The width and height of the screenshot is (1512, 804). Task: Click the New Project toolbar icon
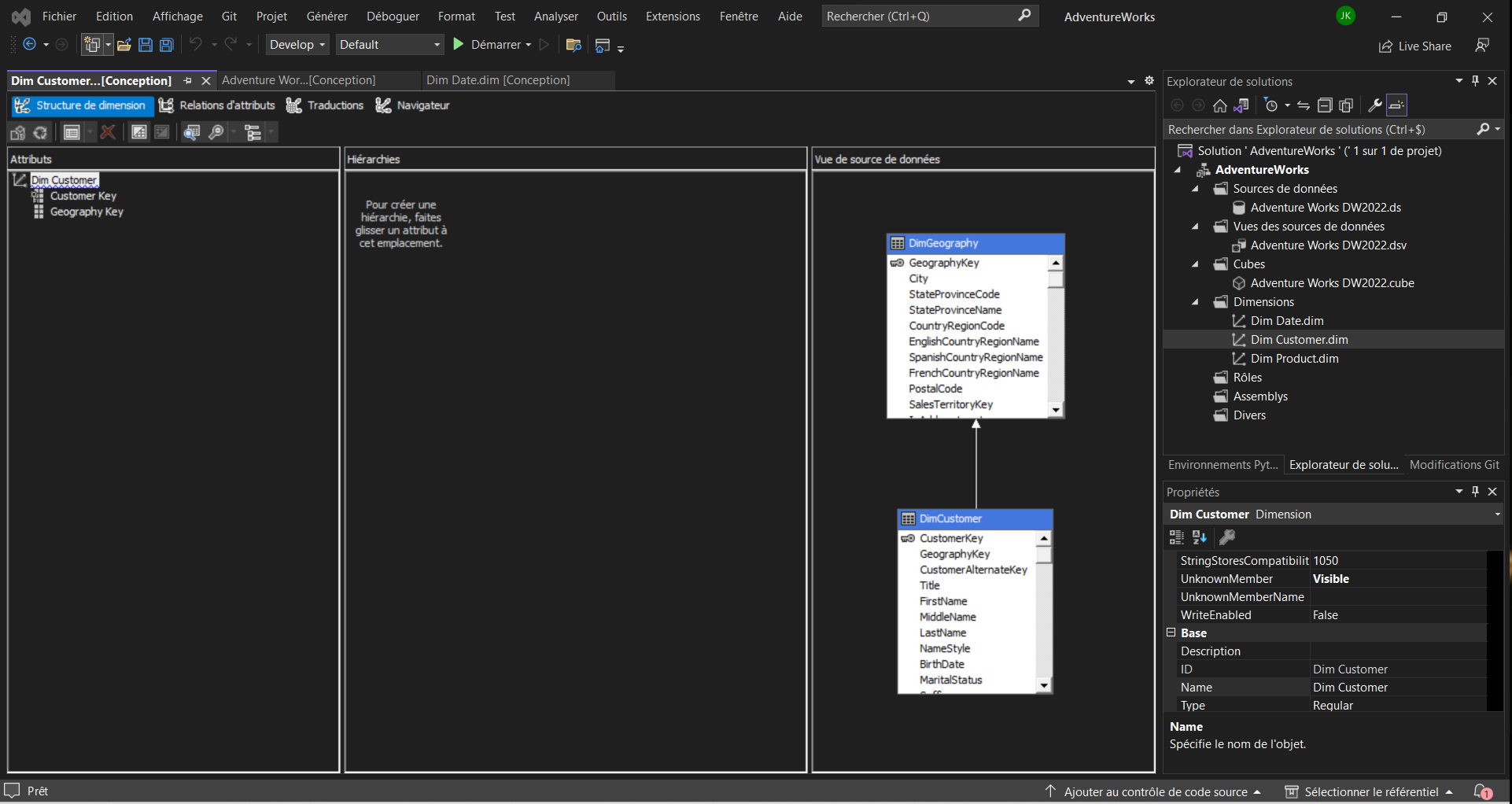point(92,45)
